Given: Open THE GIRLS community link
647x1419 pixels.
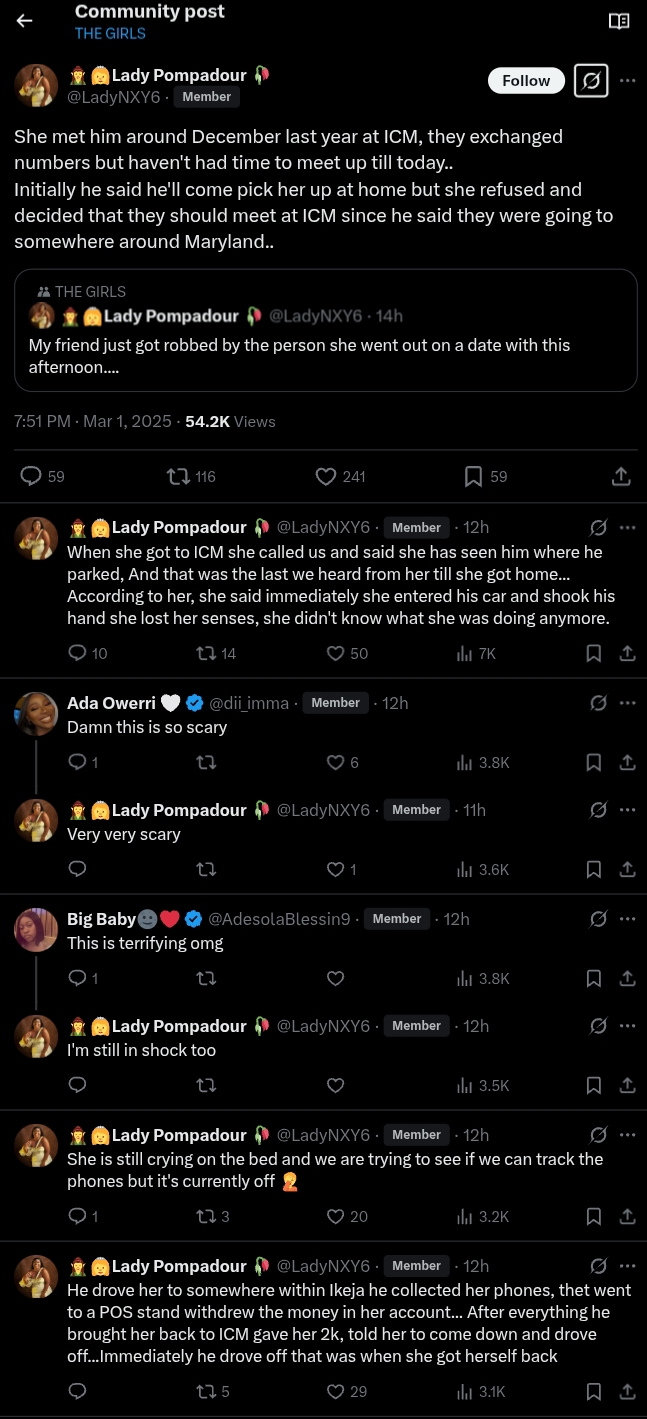Looking at the screenshot, I should point(110,33).
